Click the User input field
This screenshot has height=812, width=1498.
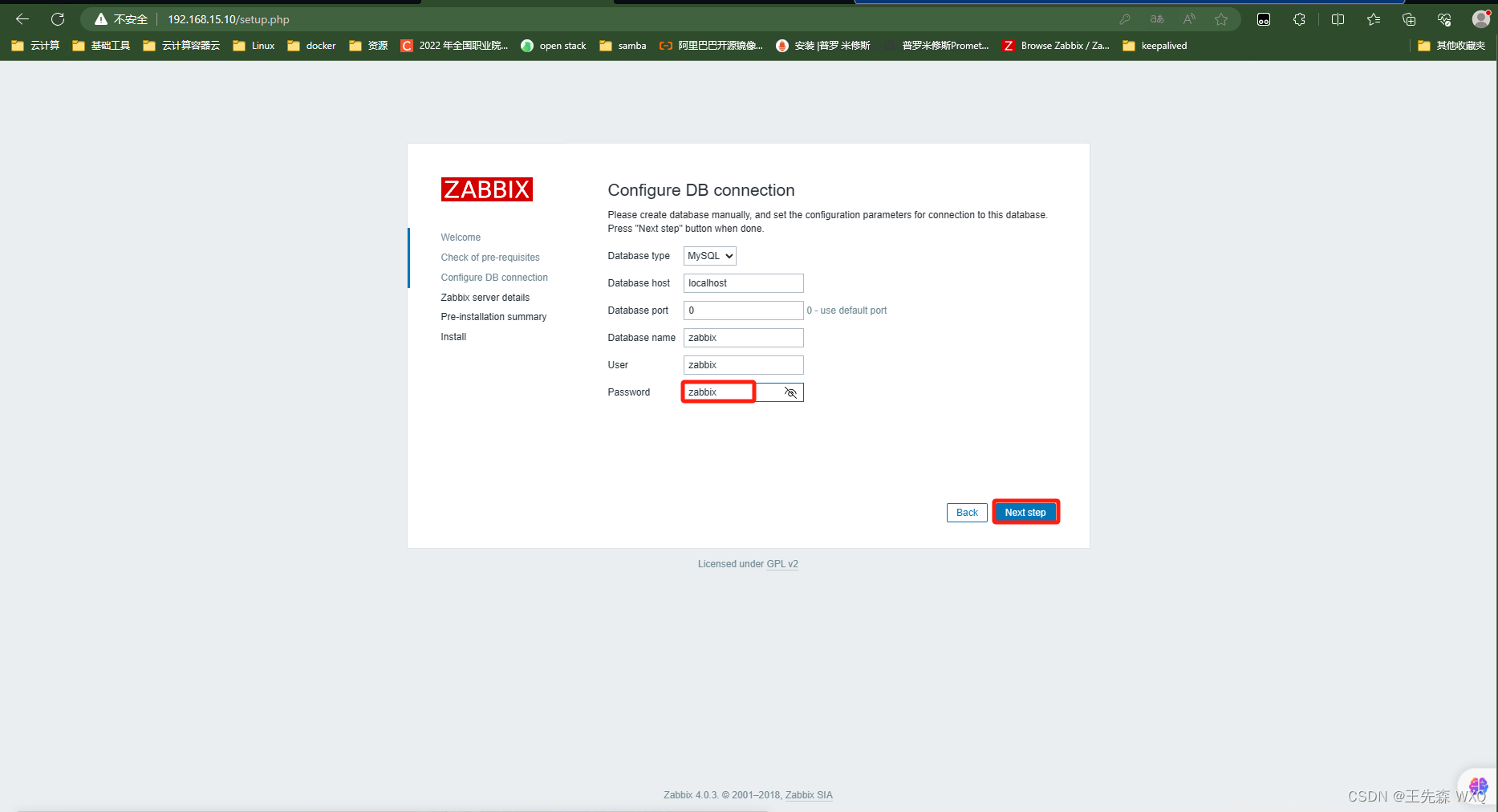coord(743,365)
